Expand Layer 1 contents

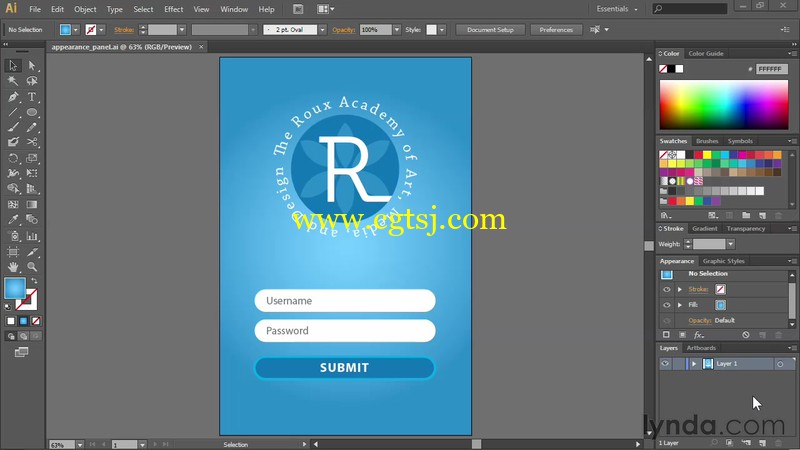[694, 364]
